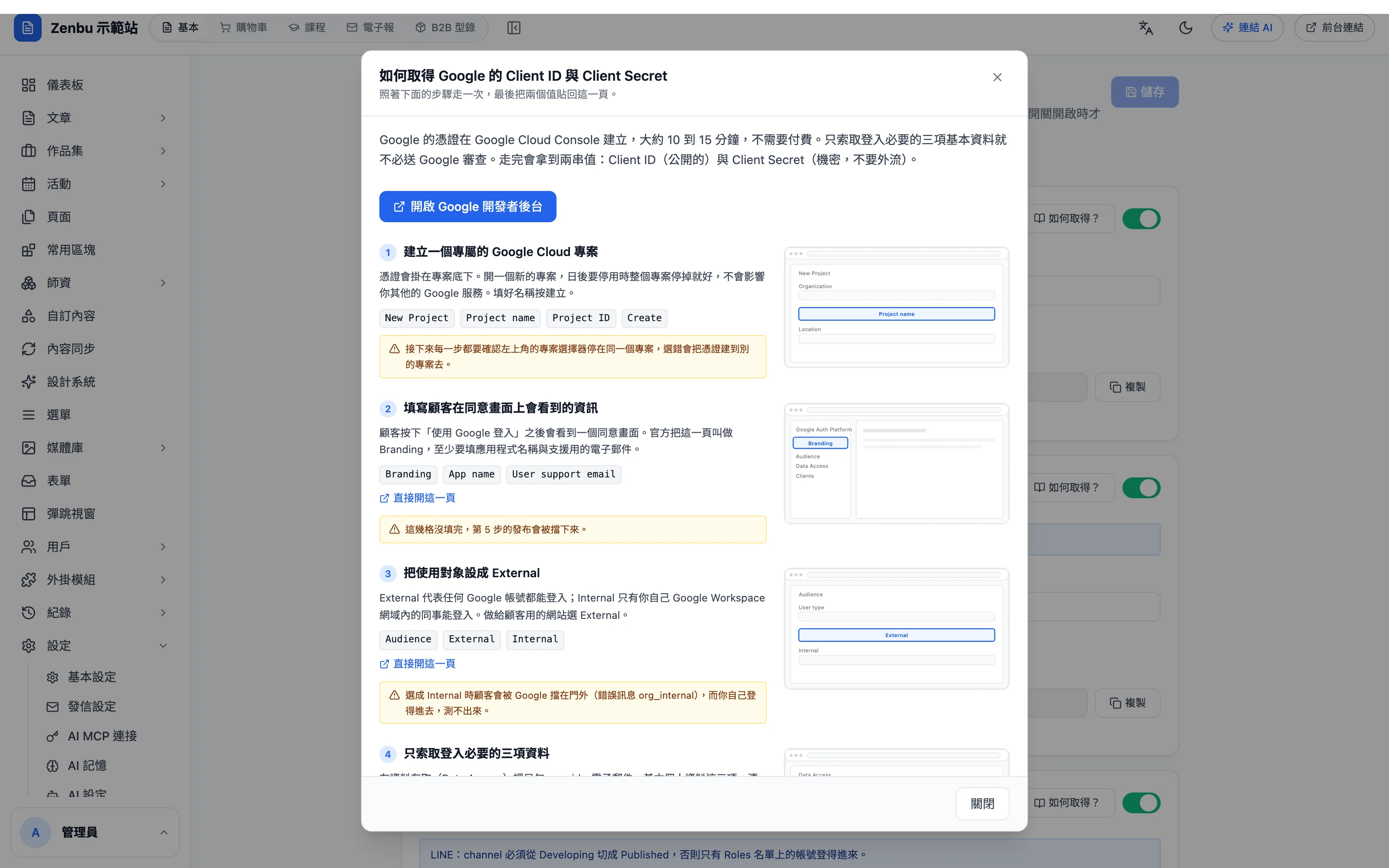
Task: Click the 儲存 save button
Action: tap(1145, 92)
